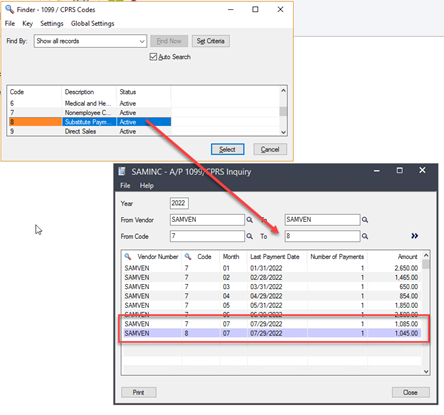
Task: Click the To Code field showing 8
Action: 322,236
